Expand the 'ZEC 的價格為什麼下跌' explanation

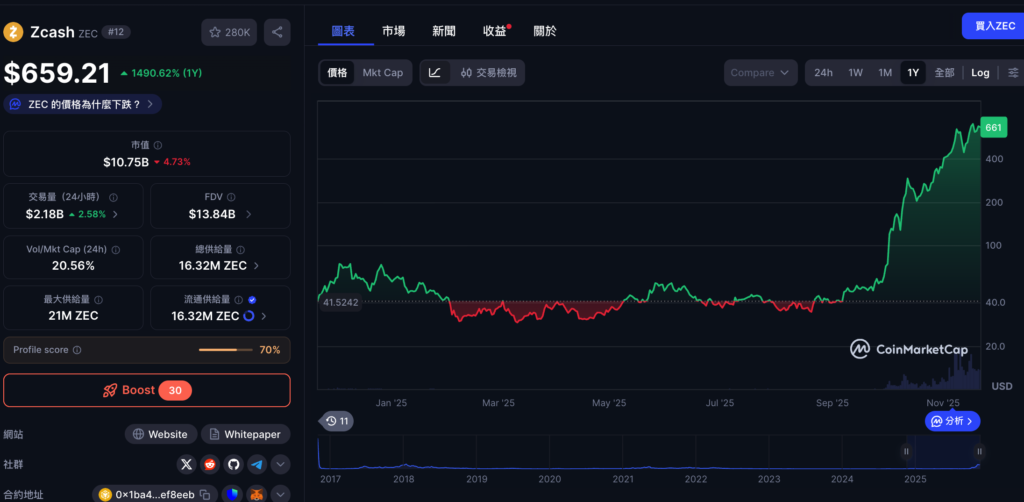83,104
